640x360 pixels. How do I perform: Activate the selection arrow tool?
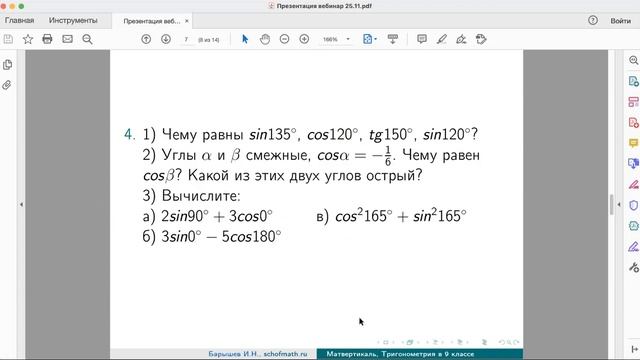click(x=245, y=39)
